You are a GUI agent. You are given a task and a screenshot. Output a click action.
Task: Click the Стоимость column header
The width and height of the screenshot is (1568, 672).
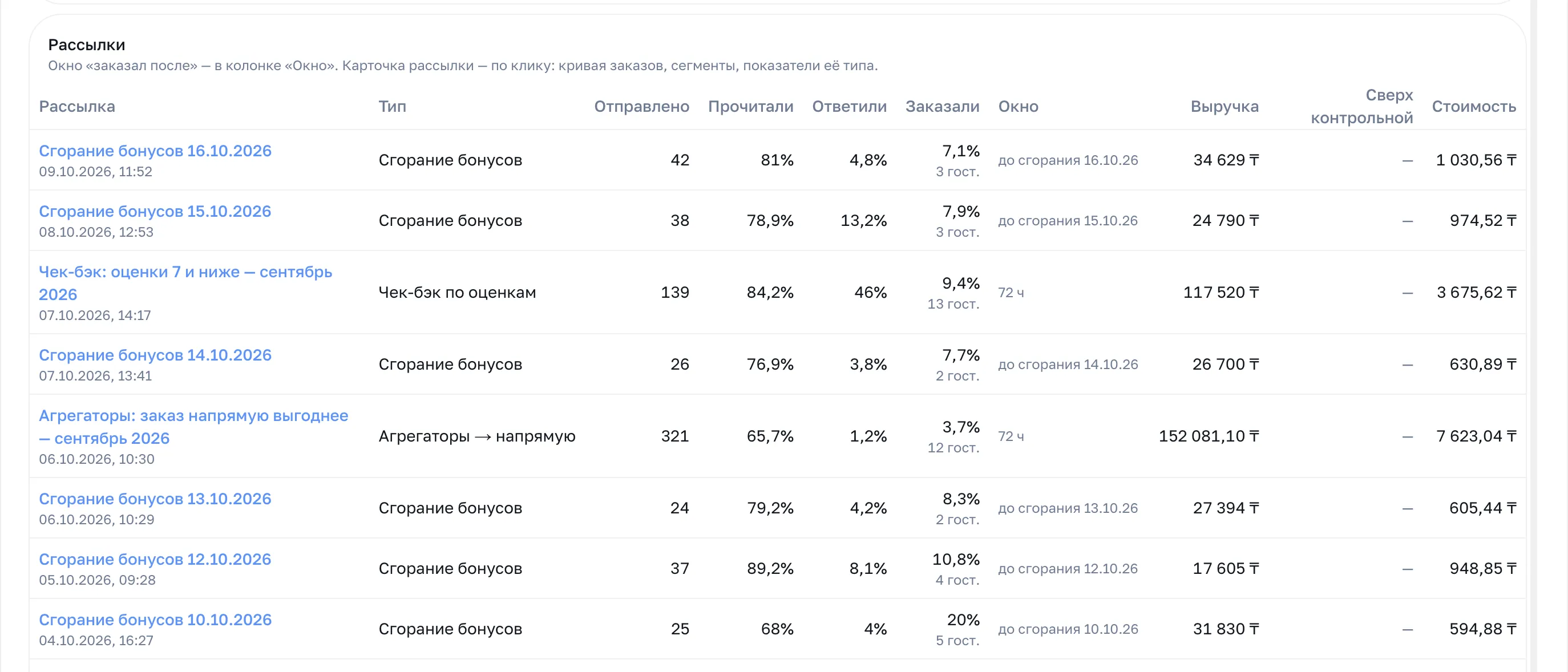(x=1474, y=107)
